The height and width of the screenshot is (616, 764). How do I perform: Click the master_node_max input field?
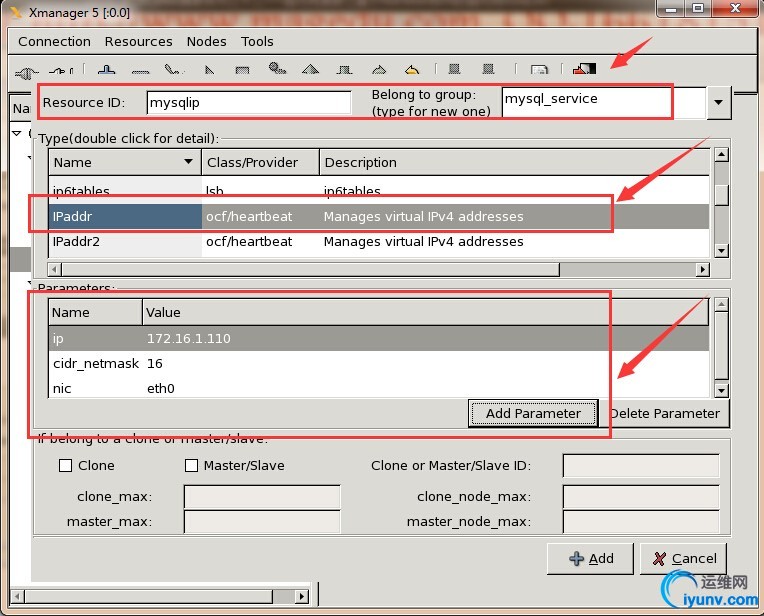click(641, 521)
